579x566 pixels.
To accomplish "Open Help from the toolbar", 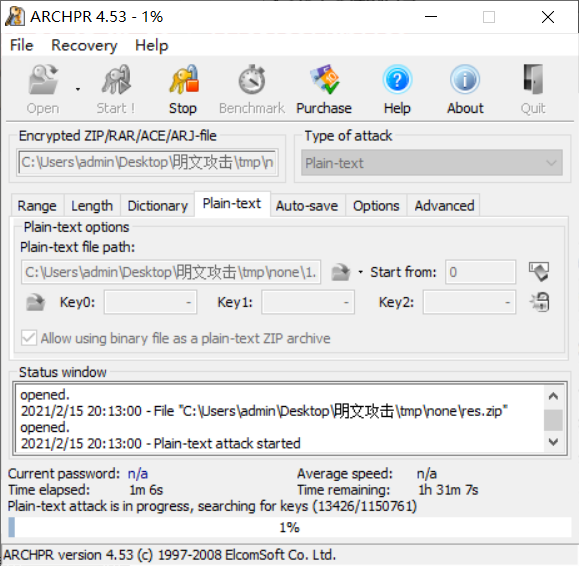I will (397, 89).
